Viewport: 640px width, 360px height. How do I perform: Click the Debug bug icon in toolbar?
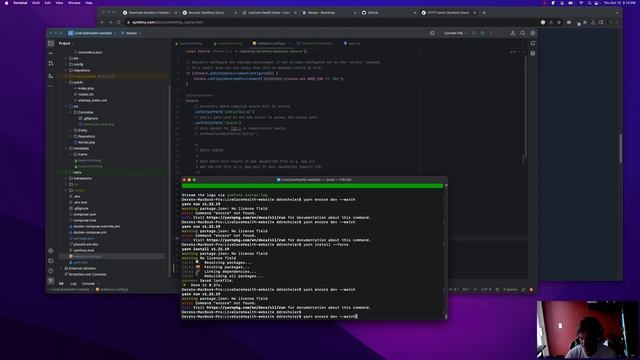pyautogui.click(x=482, y=33)
